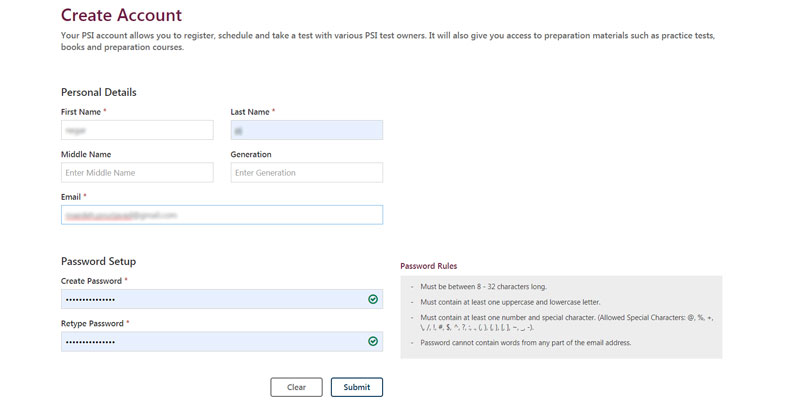The width and height of the screenshot is (800, 400).
Task: Click the 8 - 32 characters rule text
Action: coord(483,287)
